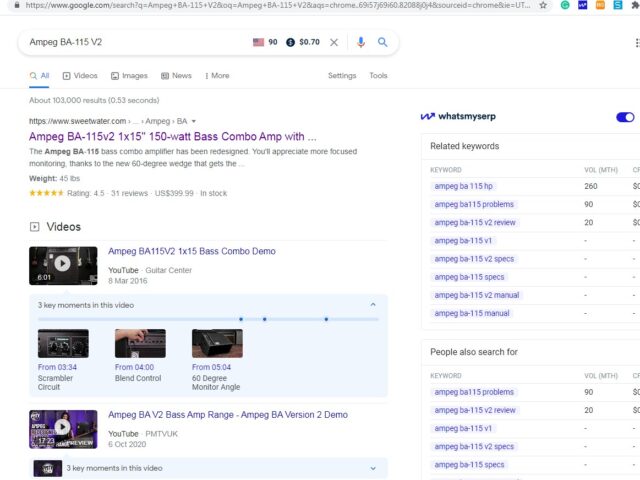Select the All results tab

(39, 76)
